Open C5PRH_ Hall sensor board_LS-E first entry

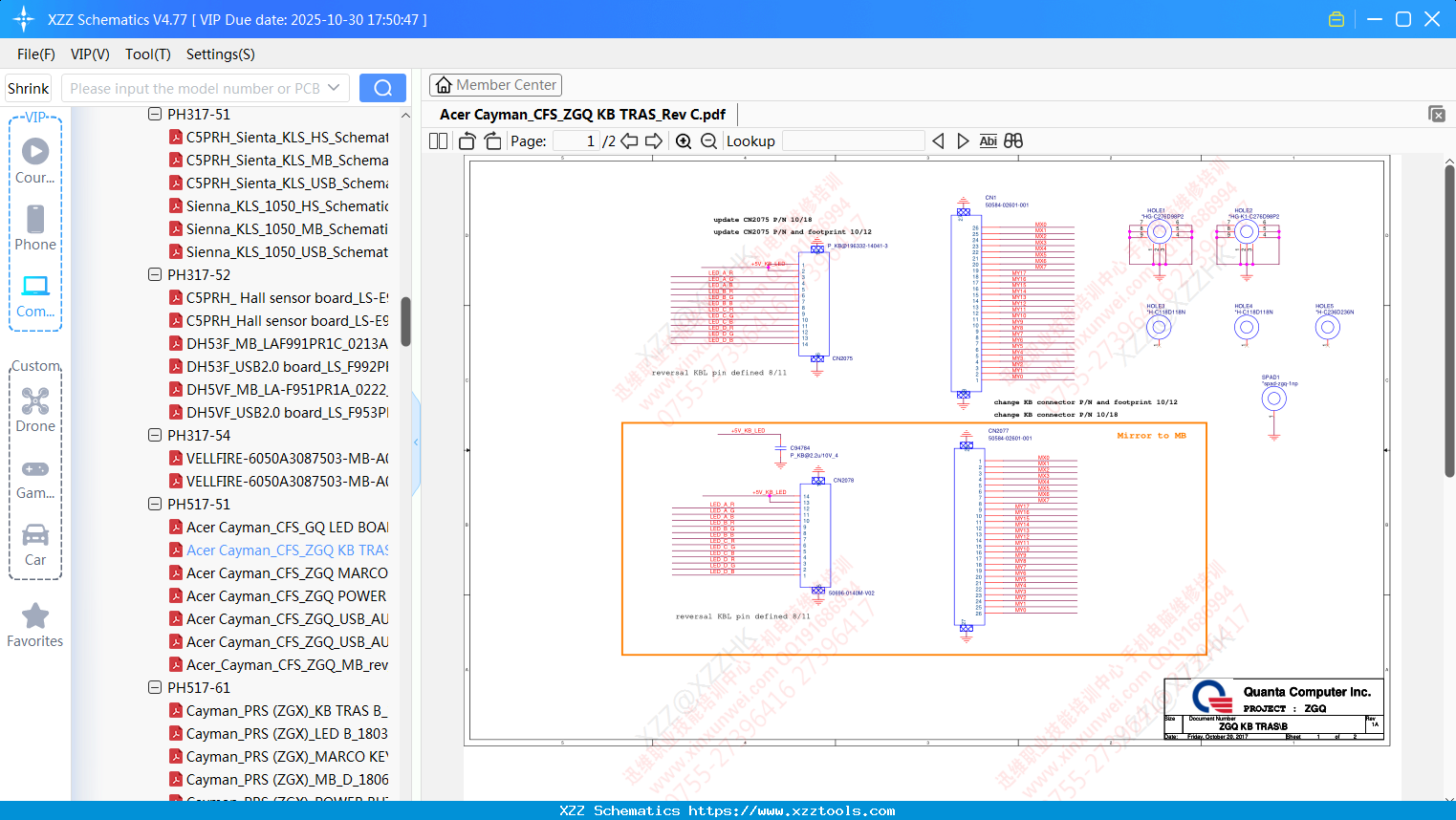(x=288, y=297)
